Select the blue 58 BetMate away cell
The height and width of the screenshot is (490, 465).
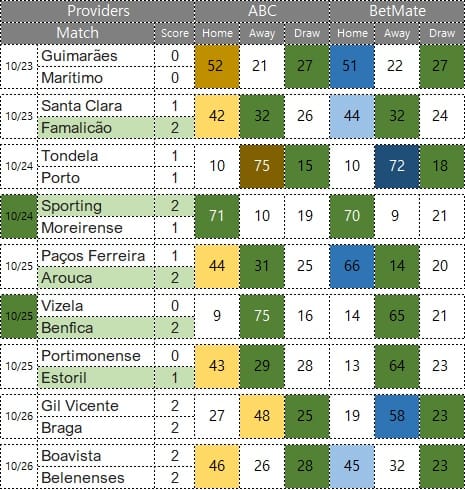397,416
